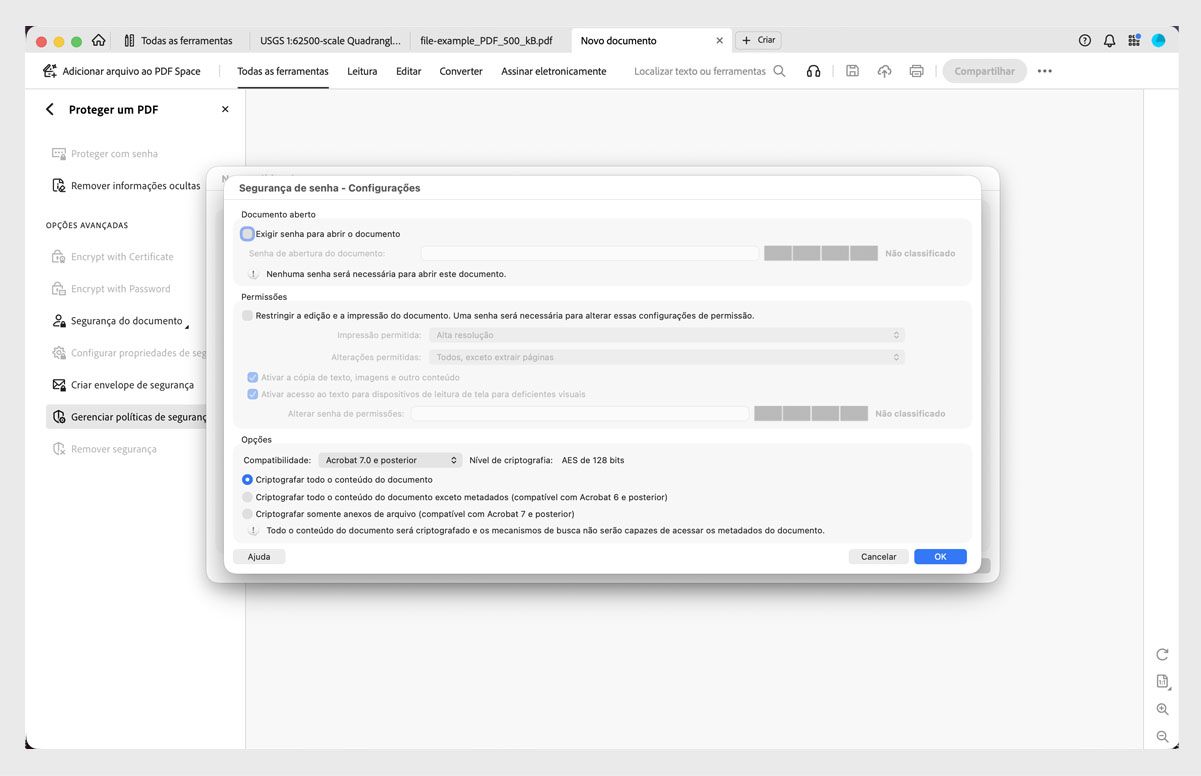Click the save disk icon
Viewport: 1201px width, 776px height.
point(852,71)
